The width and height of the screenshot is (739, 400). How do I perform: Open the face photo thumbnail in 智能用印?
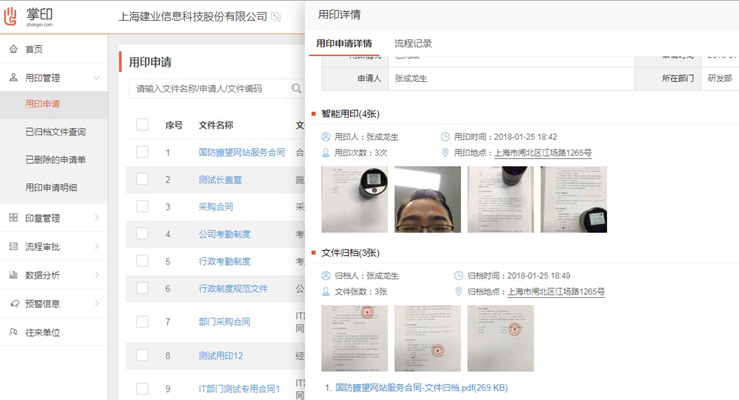point(428,199)
